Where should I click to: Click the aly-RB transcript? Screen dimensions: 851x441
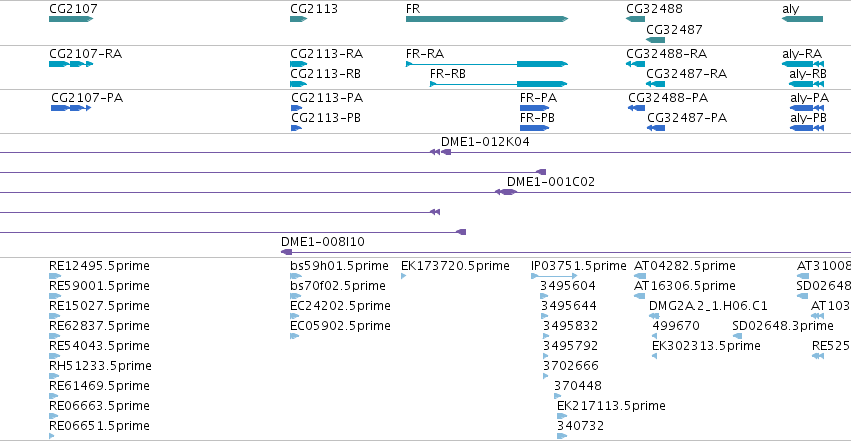tap(806, 84)
